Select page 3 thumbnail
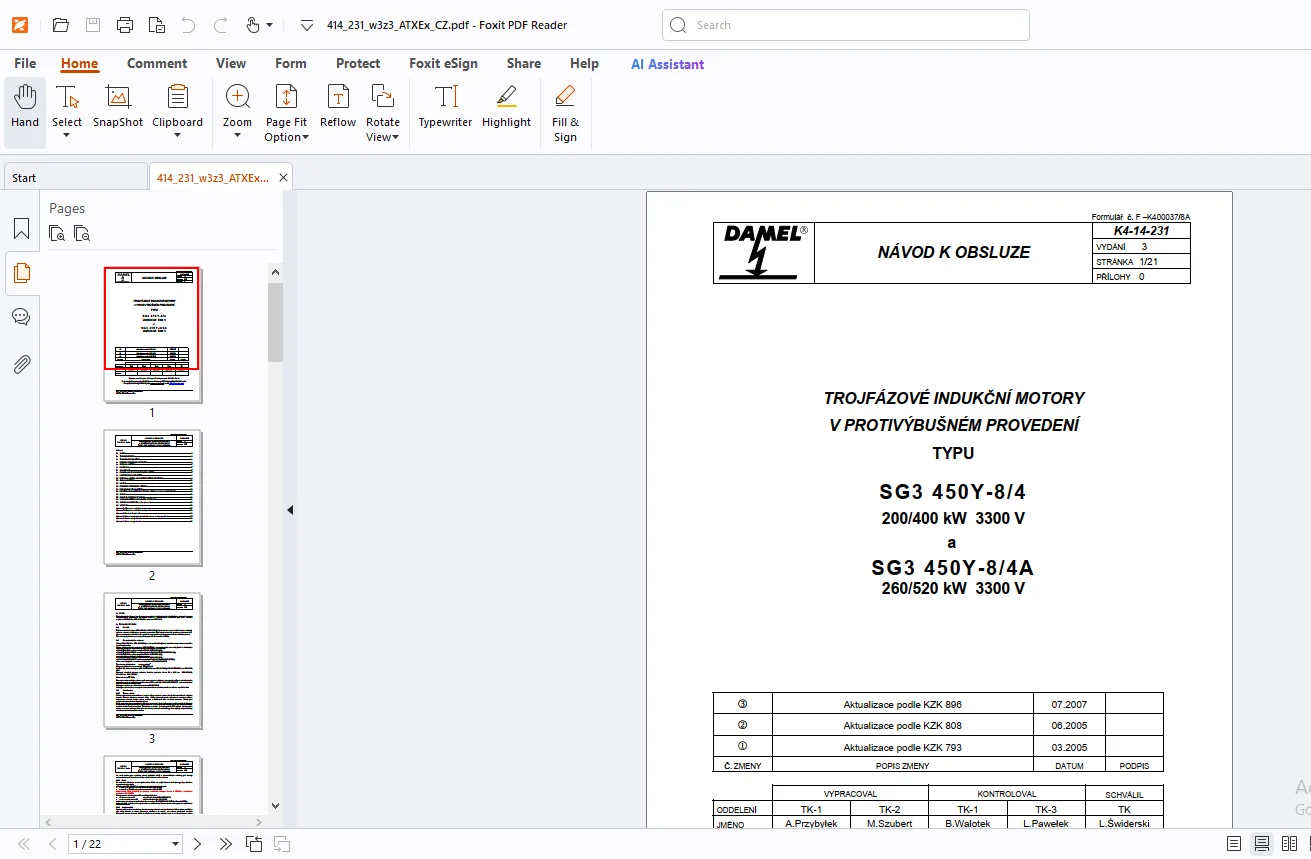 click(x=152, y=660)
